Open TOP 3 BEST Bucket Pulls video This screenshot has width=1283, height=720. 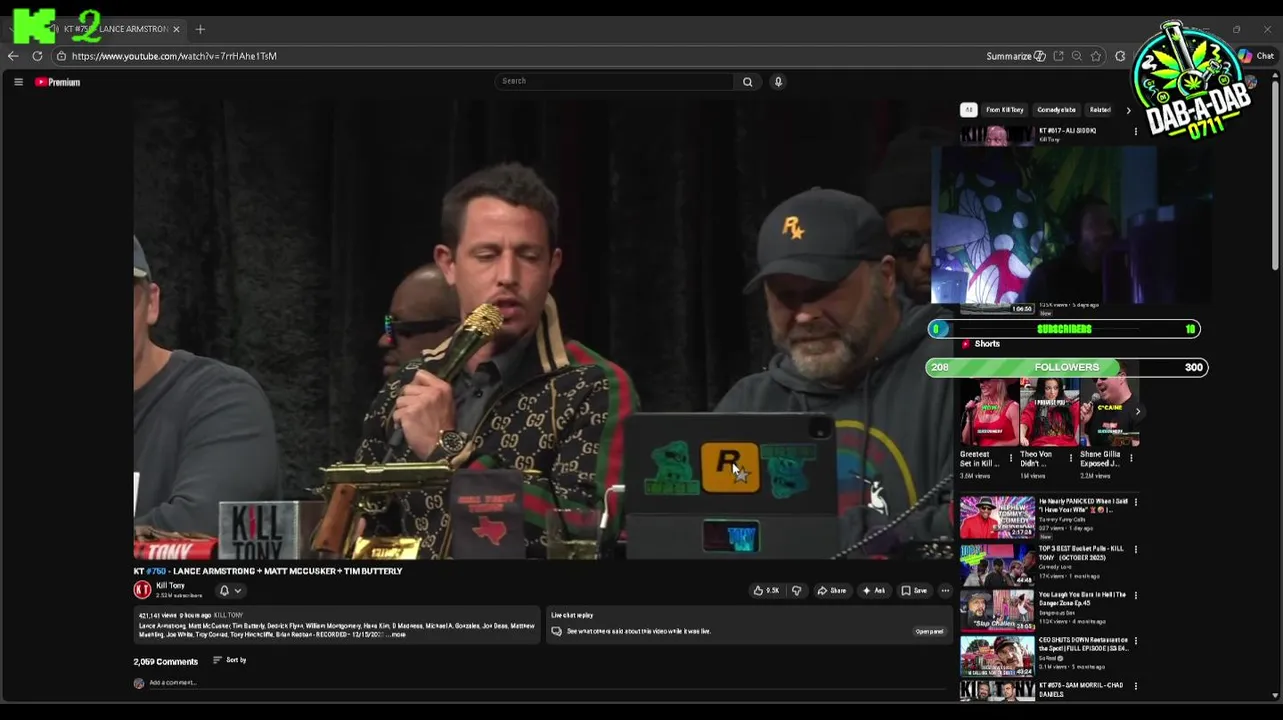pos(997,565)
